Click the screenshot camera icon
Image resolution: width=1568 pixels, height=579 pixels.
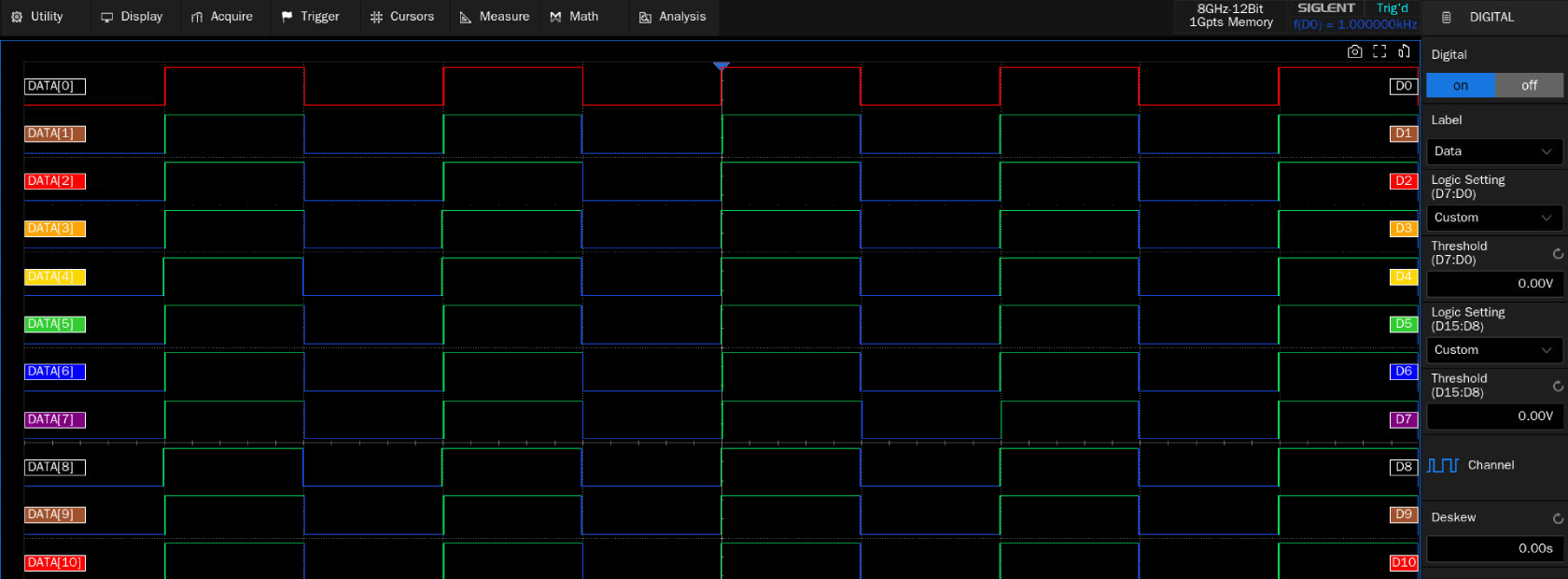point(1354,51)
